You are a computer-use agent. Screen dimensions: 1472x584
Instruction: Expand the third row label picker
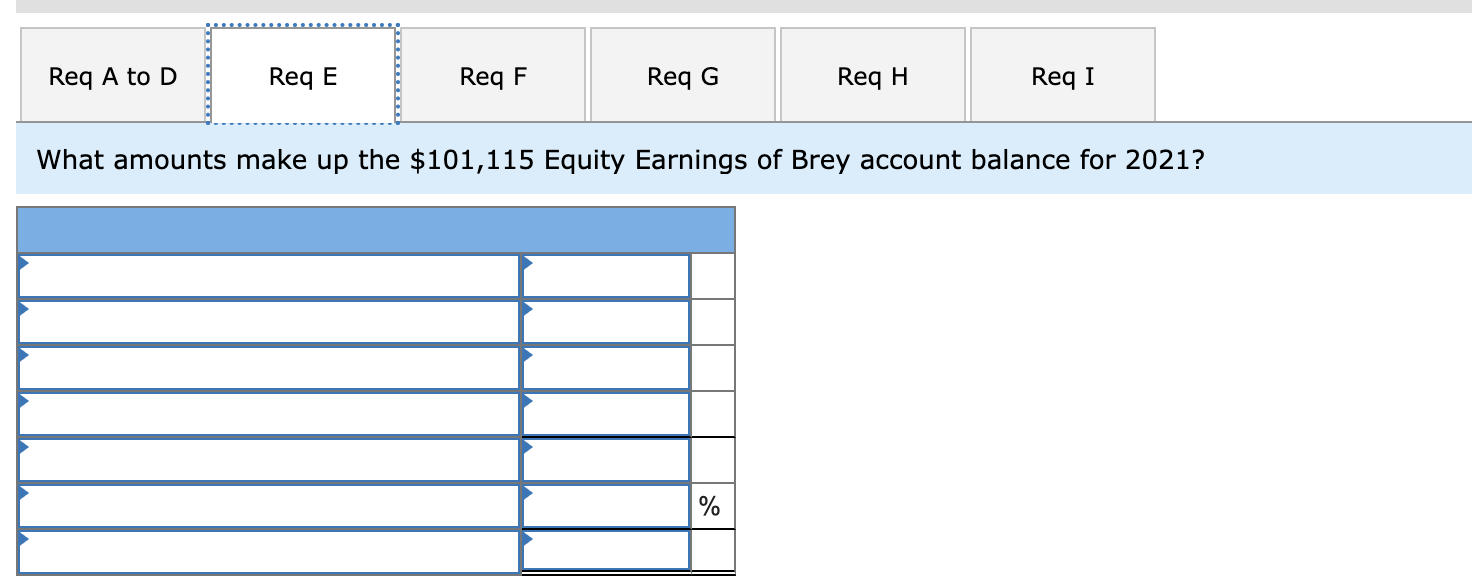pos(22,357)
